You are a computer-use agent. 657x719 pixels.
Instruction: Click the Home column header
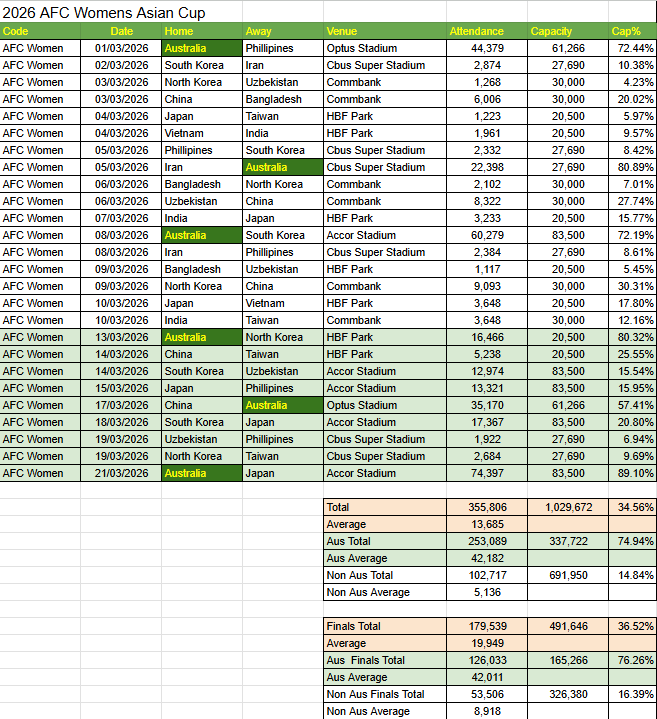(202, 31)
